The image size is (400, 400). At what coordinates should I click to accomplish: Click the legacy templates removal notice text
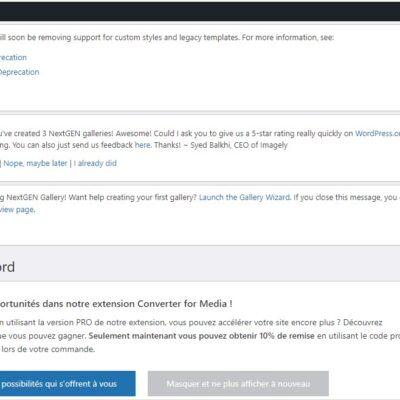pyautogui.click(x=167, y=37)
